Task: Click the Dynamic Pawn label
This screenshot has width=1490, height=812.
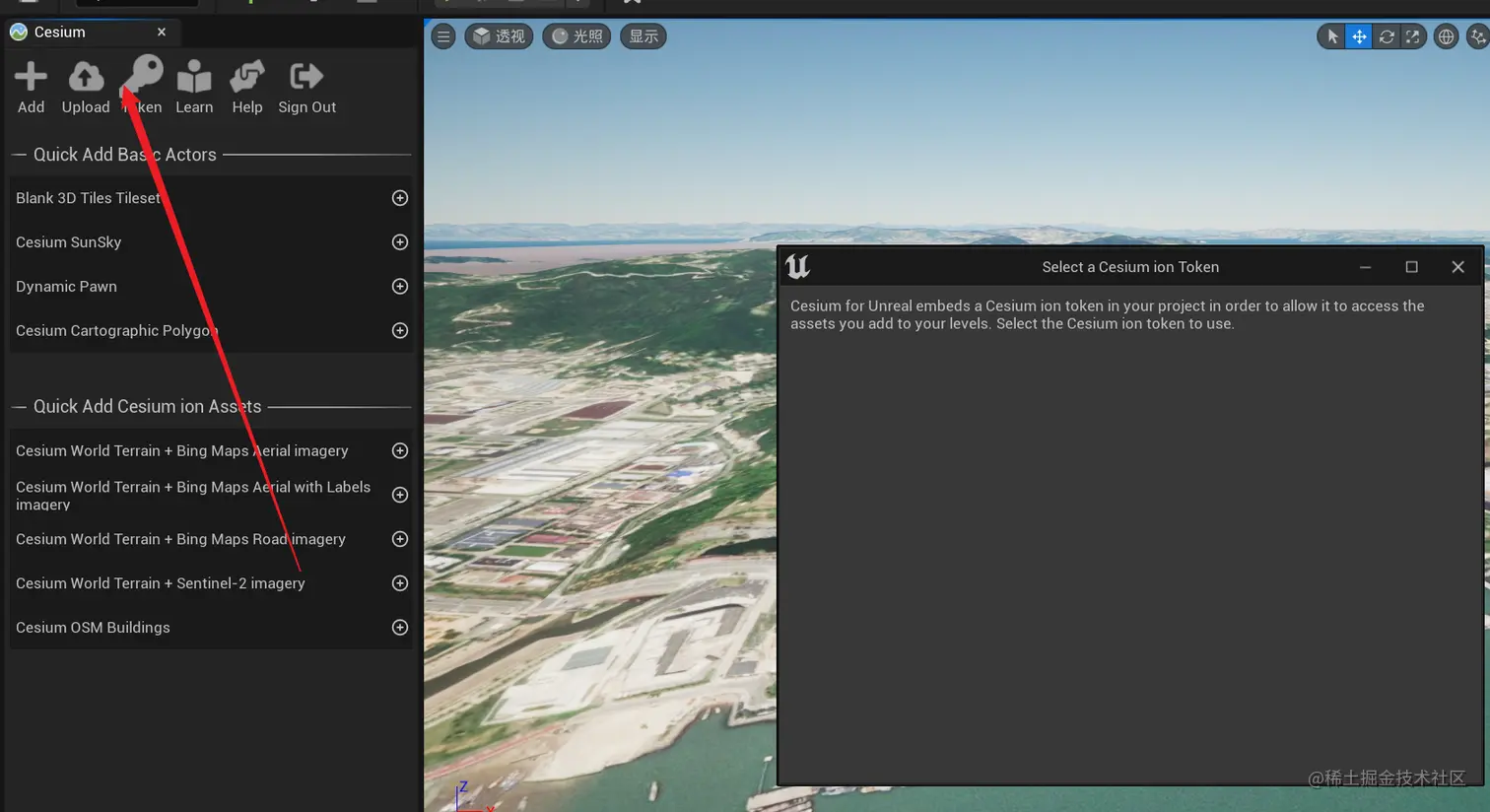Action: [x=66, y=287]
